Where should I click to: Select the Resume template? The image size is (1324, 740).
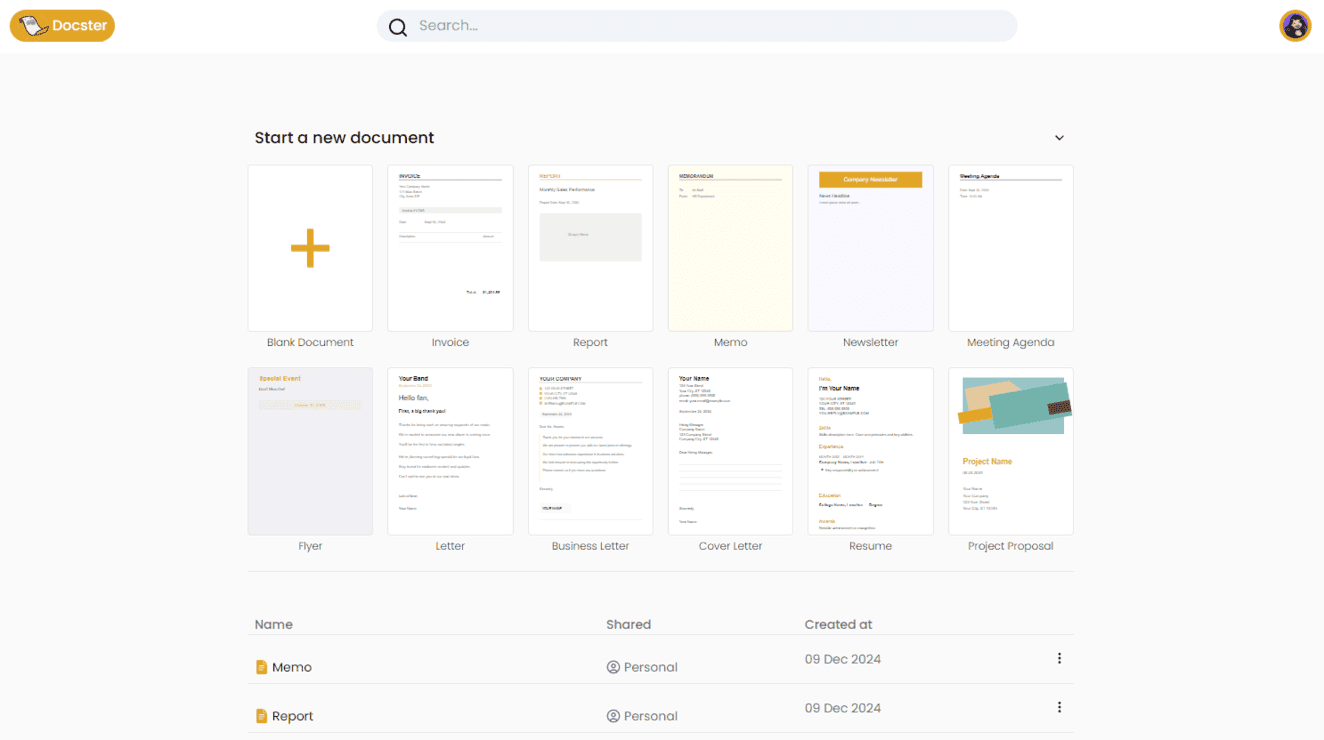[870, 451]
